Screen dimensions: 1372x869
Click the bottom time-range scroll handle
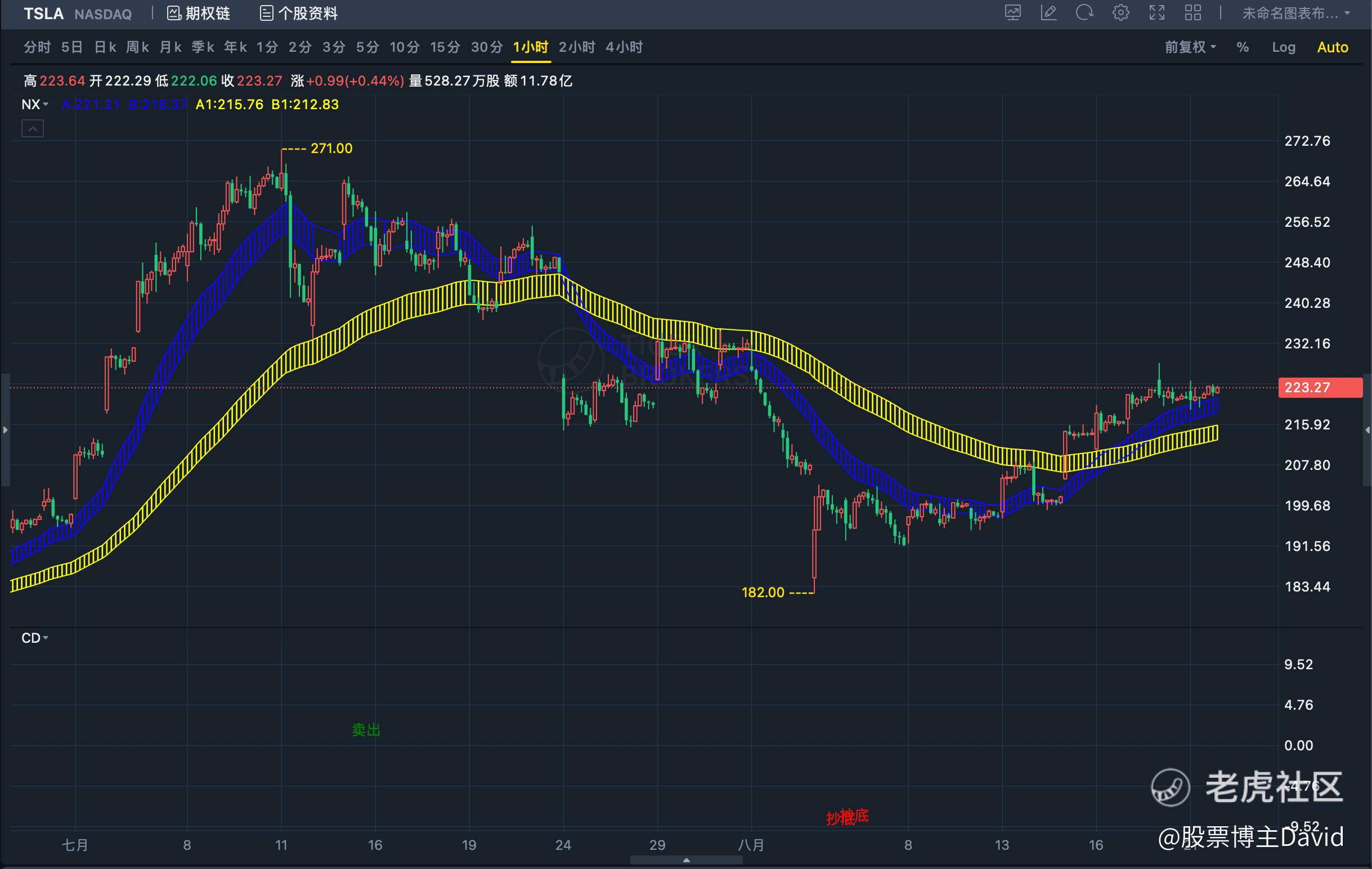click(686, 861)
